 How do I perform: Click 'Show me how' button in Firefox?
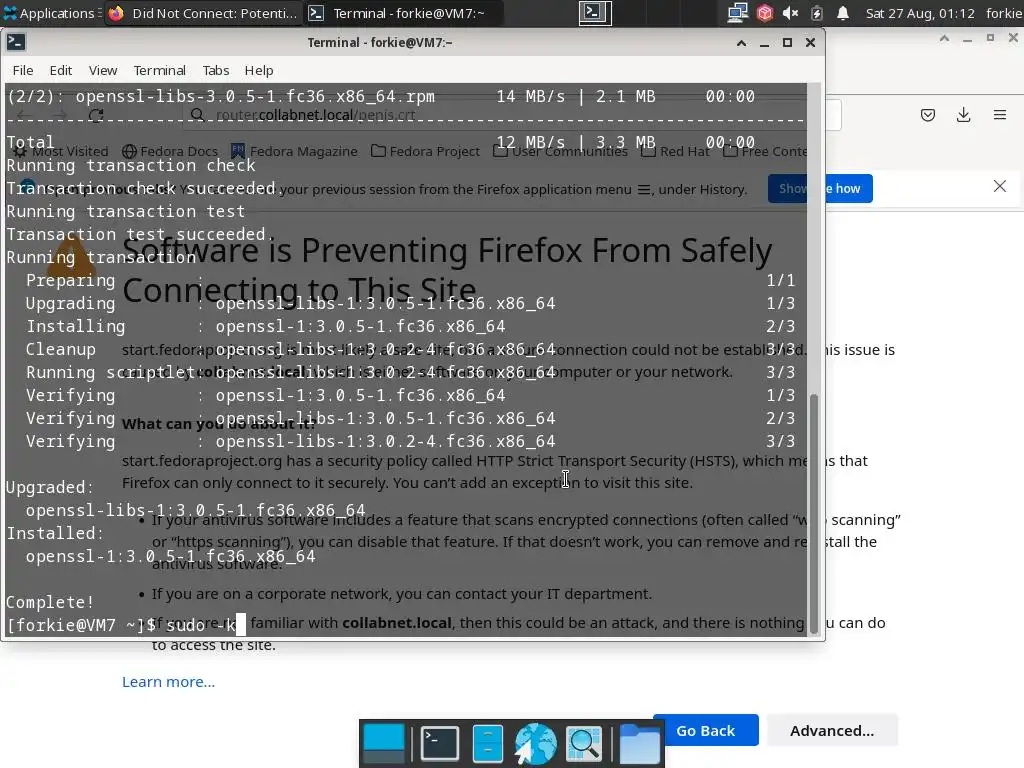point(820,189)
